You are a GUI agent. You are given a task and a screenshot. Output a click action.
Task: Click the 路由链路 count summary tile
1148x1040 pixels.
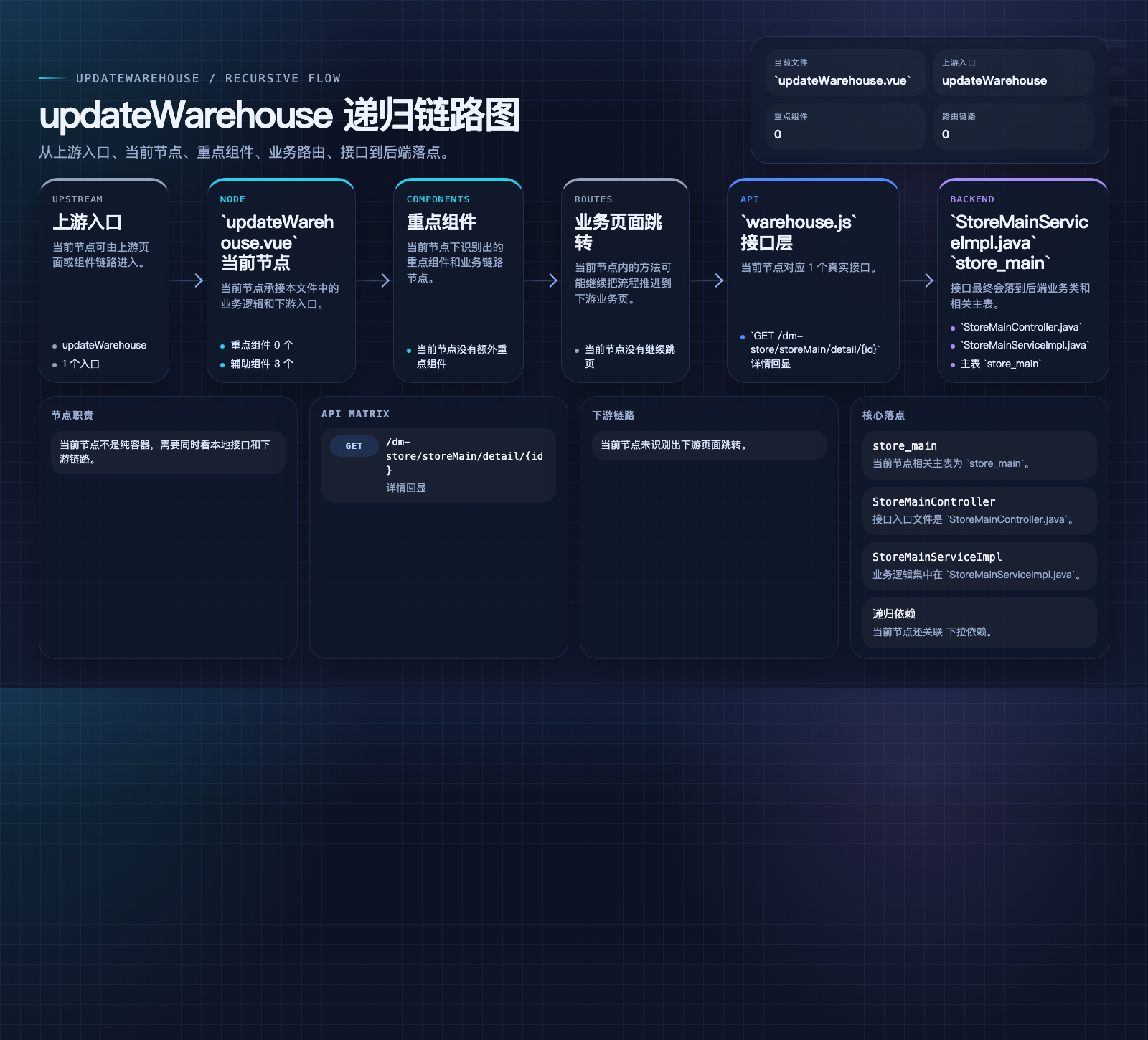pos(1013,126)
